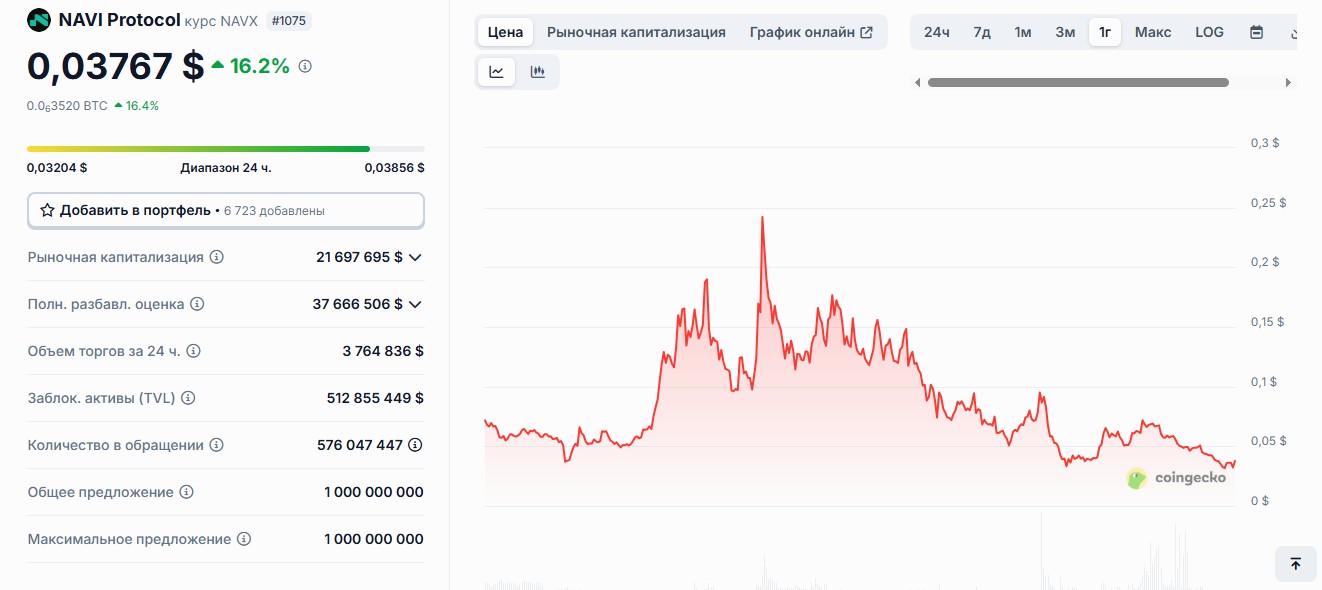1322x590 pixels.
Task: Click the chart time range scrollbar thumb
Action: coord(1078,83)
